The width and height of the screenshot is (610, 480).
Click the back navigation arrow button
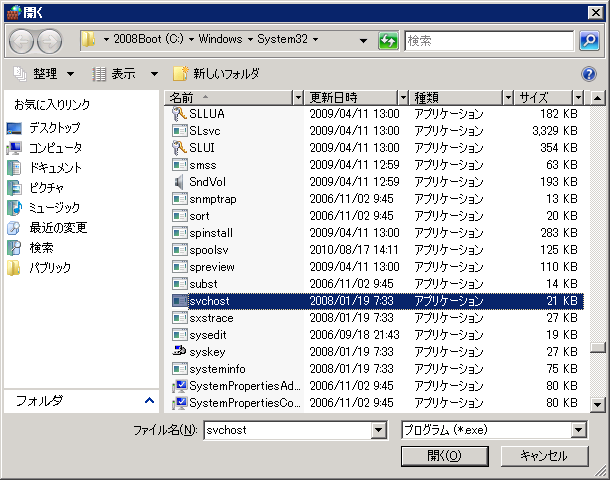[21, 40]
